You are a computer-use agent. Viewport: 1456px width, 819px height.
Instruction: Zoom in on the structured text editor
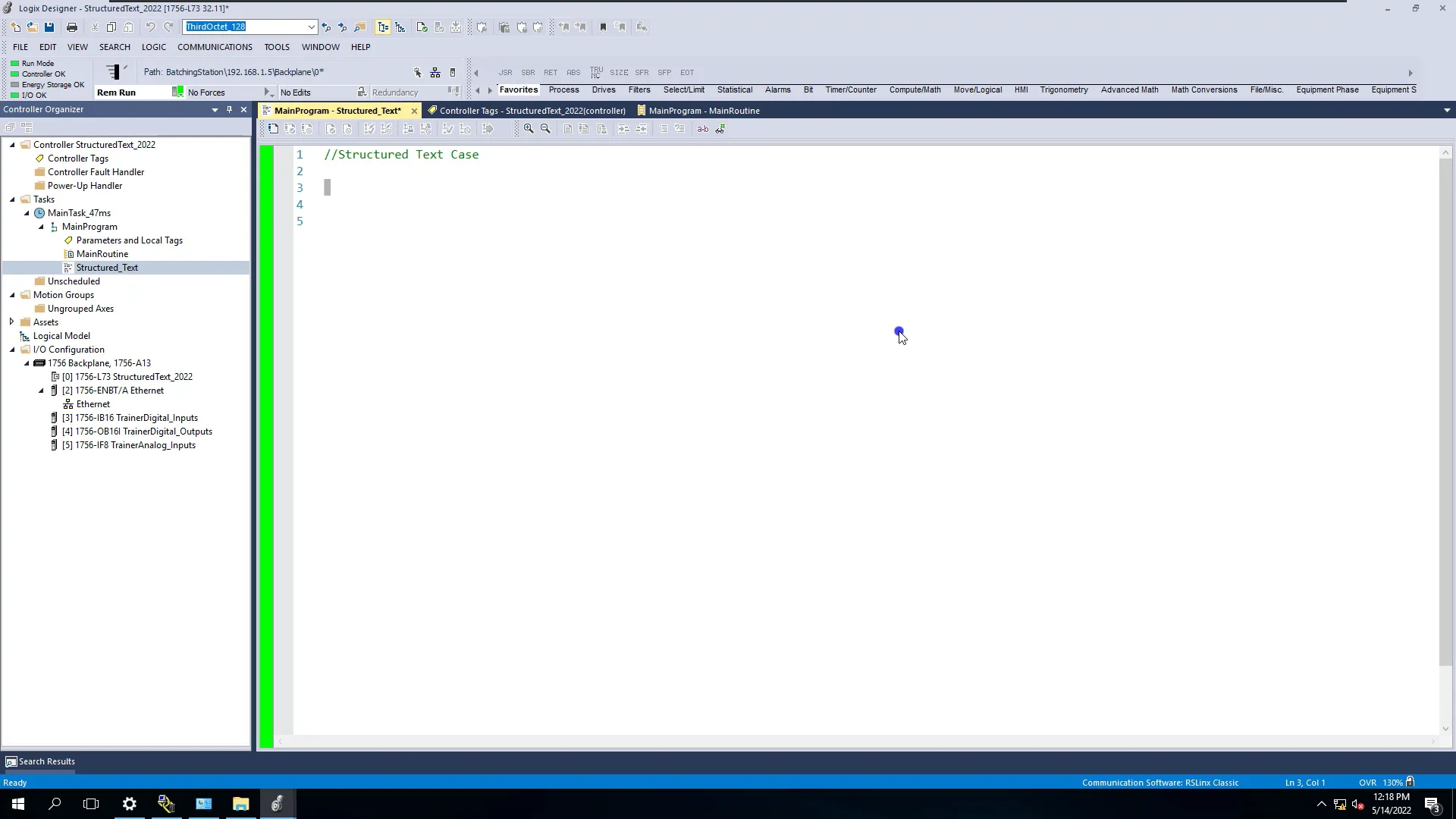[529, 129]
